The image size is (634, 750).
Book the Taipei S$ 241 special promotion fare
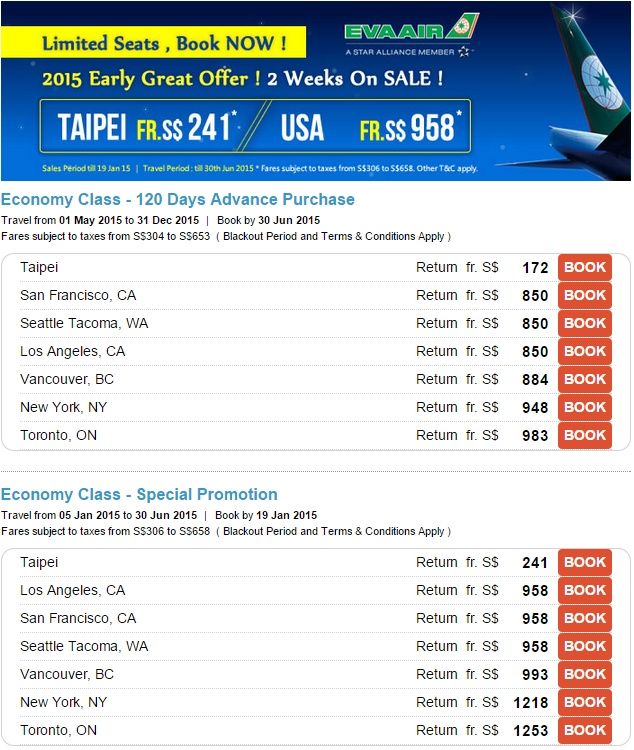585,562
